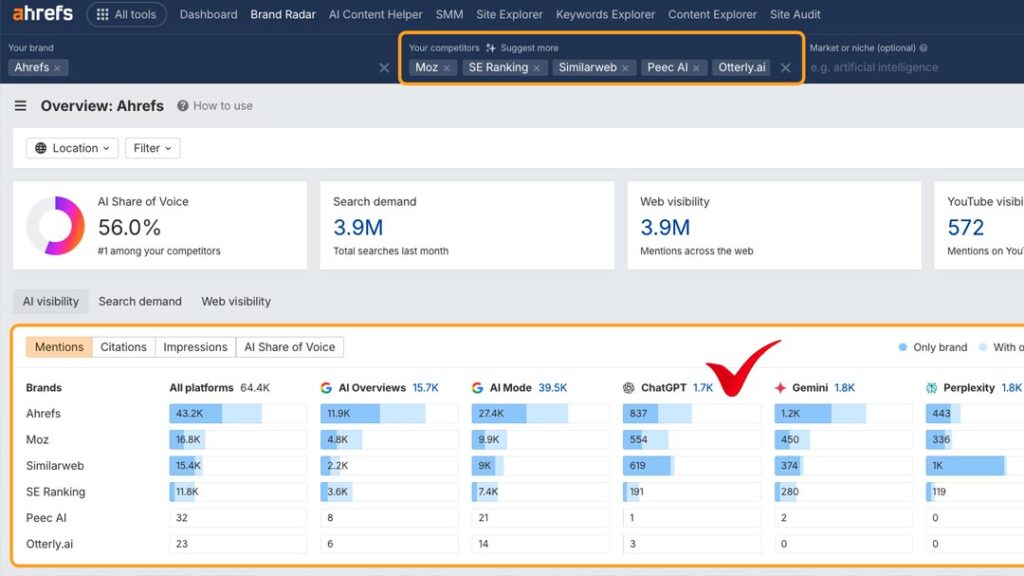Open the Location dropdown

(x=71, y=148)
